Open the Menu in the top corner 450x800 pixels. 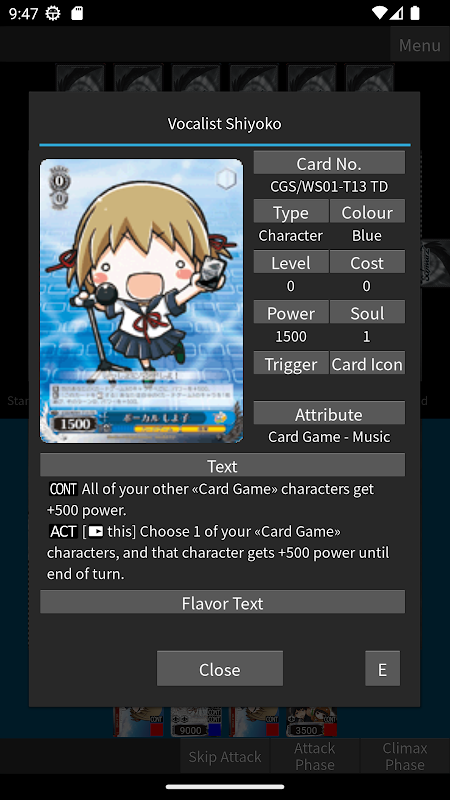pyautogui.click(x=419, y=45)
